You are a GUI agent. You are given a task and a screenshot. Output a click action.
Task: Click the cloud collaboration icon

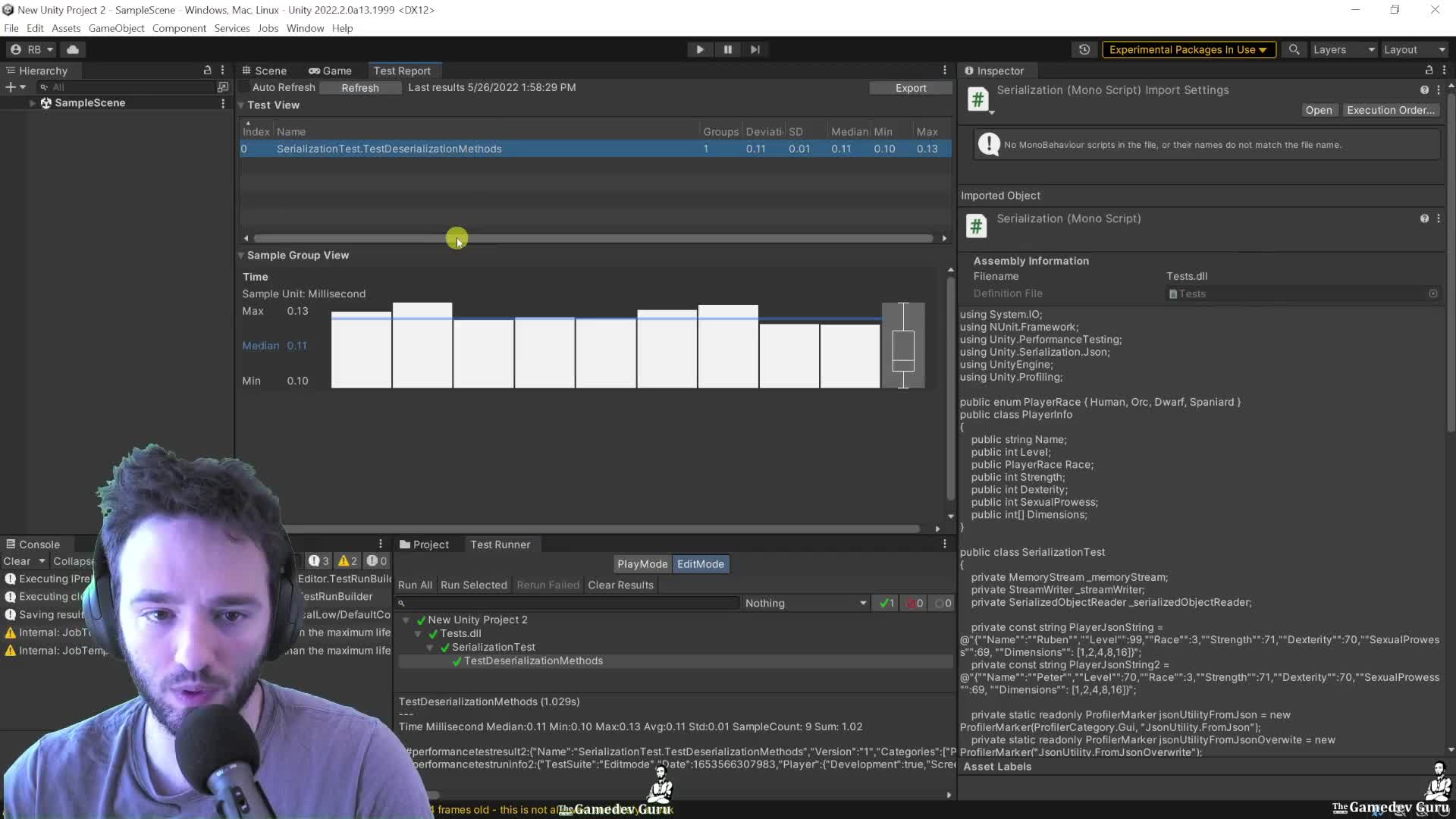point(74,49)
